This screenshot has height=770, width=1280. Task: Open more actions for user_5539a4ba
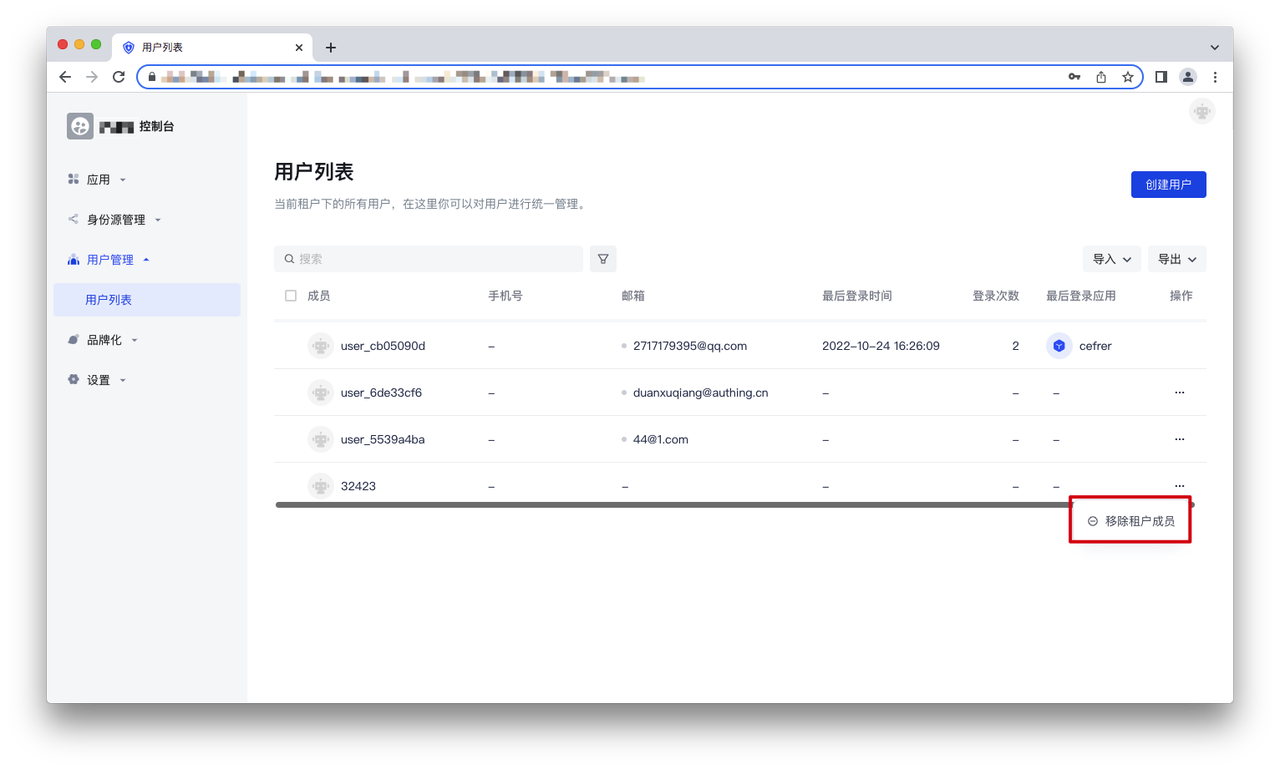(1179, 440)
